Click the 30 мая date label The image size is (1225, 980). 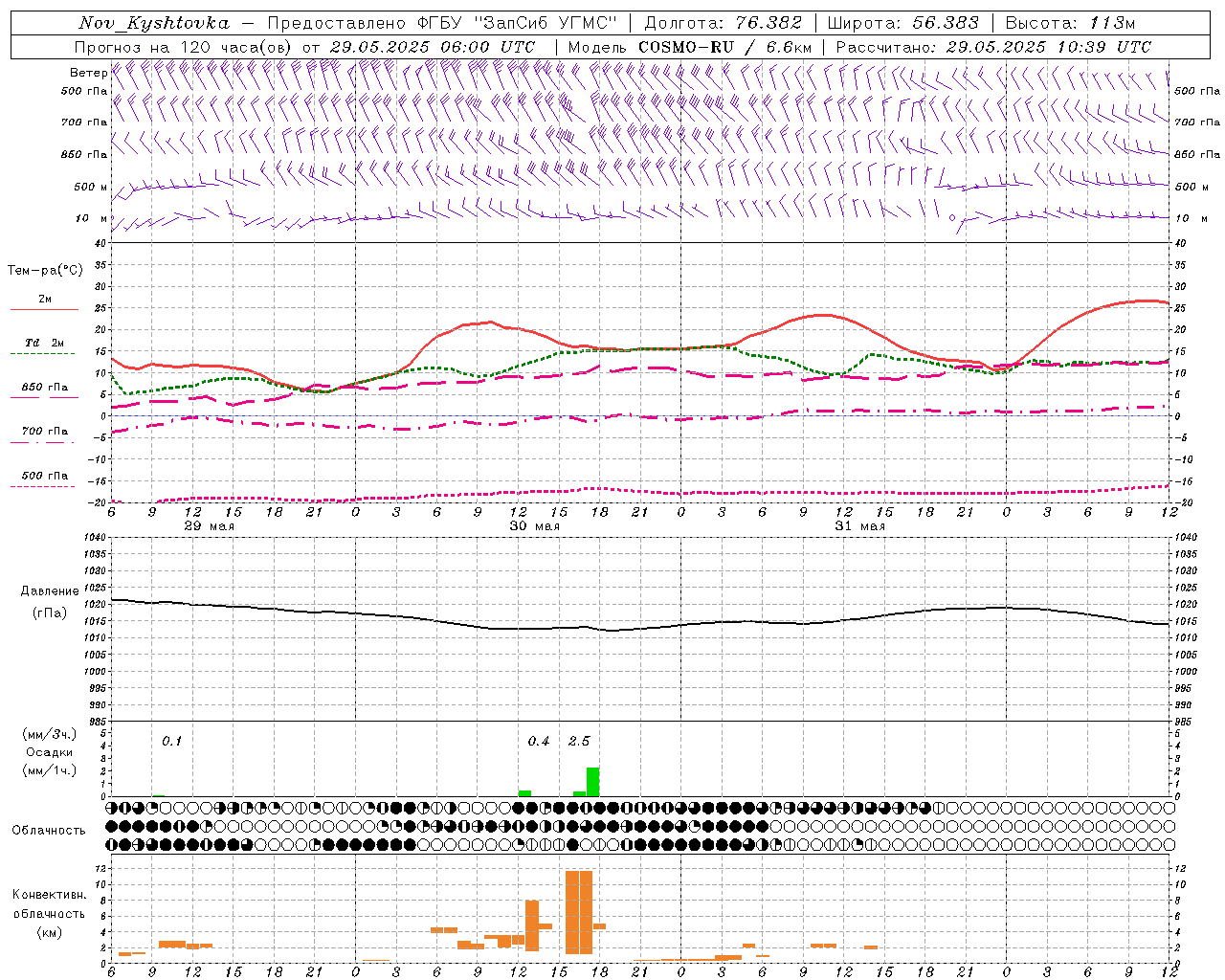(x=534, y=526)
